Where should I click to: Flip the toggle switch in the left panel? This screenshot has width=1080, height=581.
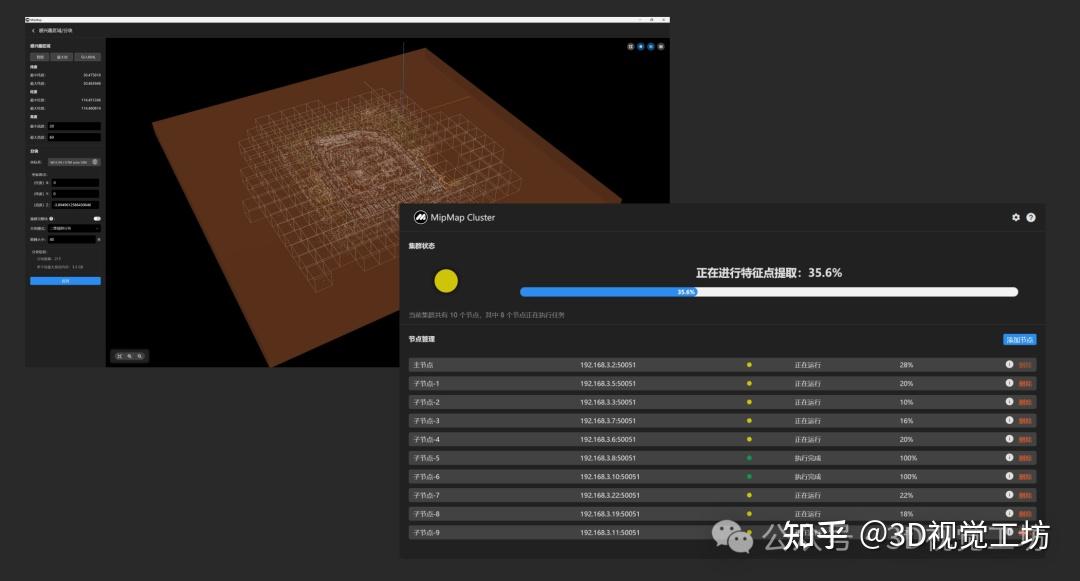tap(96, 218)
